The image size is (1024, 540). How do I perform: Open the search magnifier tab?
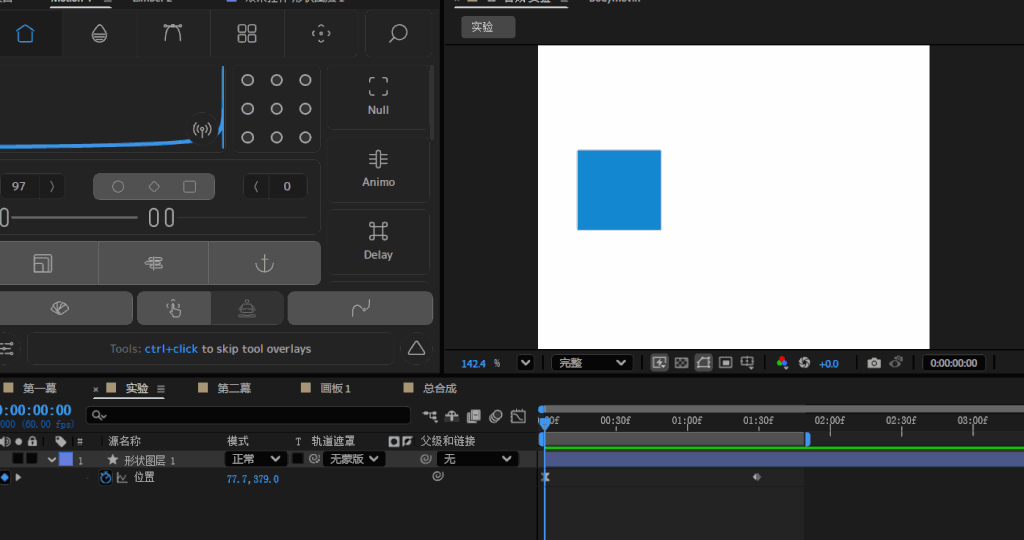(x=398, y=33)
